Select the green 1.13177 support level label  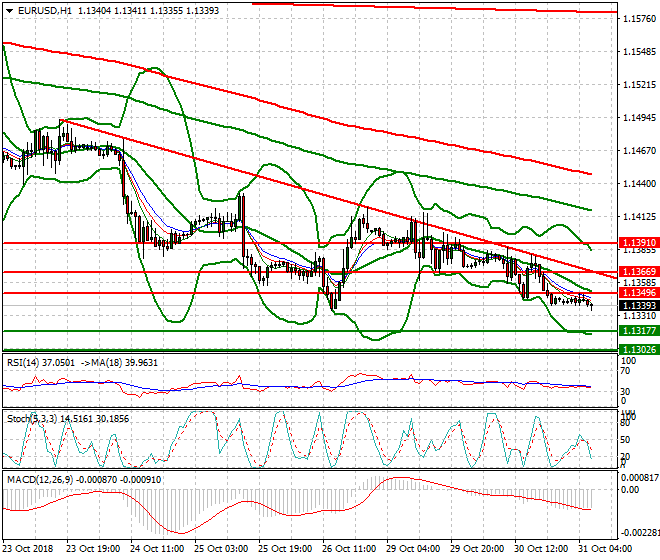[639, 331]
